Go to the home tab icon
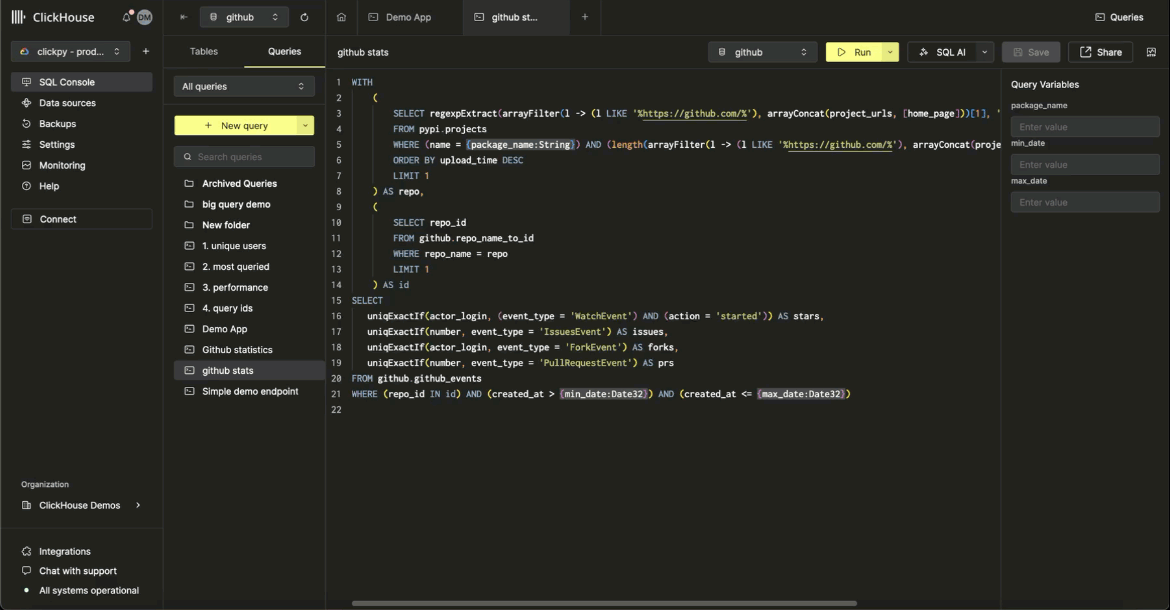1170x610 pixels. pos(342,17)
